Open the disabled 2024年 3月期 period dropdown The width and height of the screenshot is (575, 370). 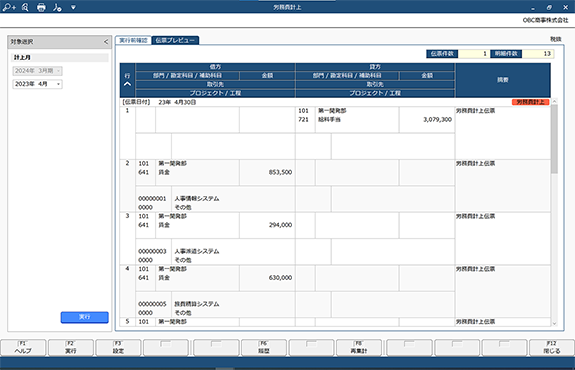(x=37, y=71)
